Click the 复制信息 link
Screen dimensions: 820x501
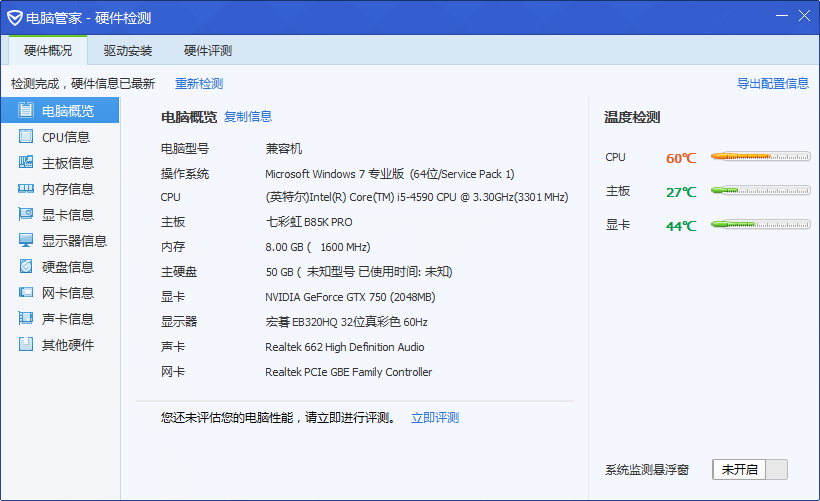248,117
